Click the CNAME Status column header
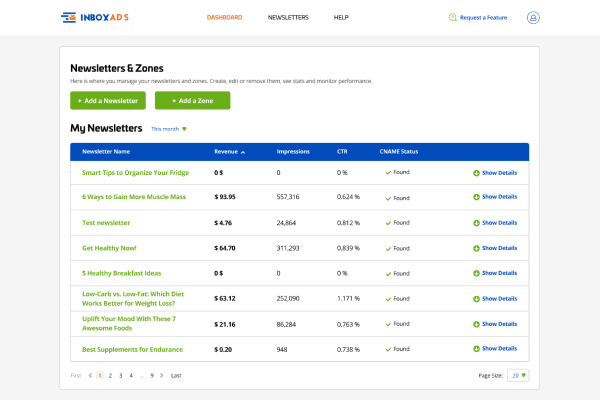 (x=399, y=152)
